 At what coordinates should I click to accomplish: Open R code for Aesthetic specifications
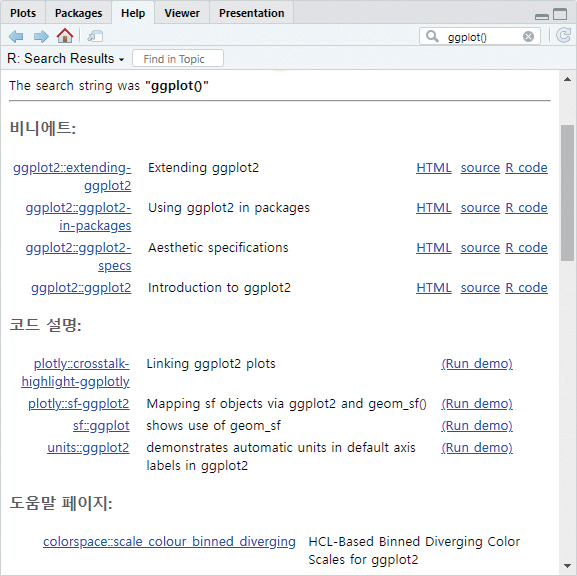(x=526, y=248)
